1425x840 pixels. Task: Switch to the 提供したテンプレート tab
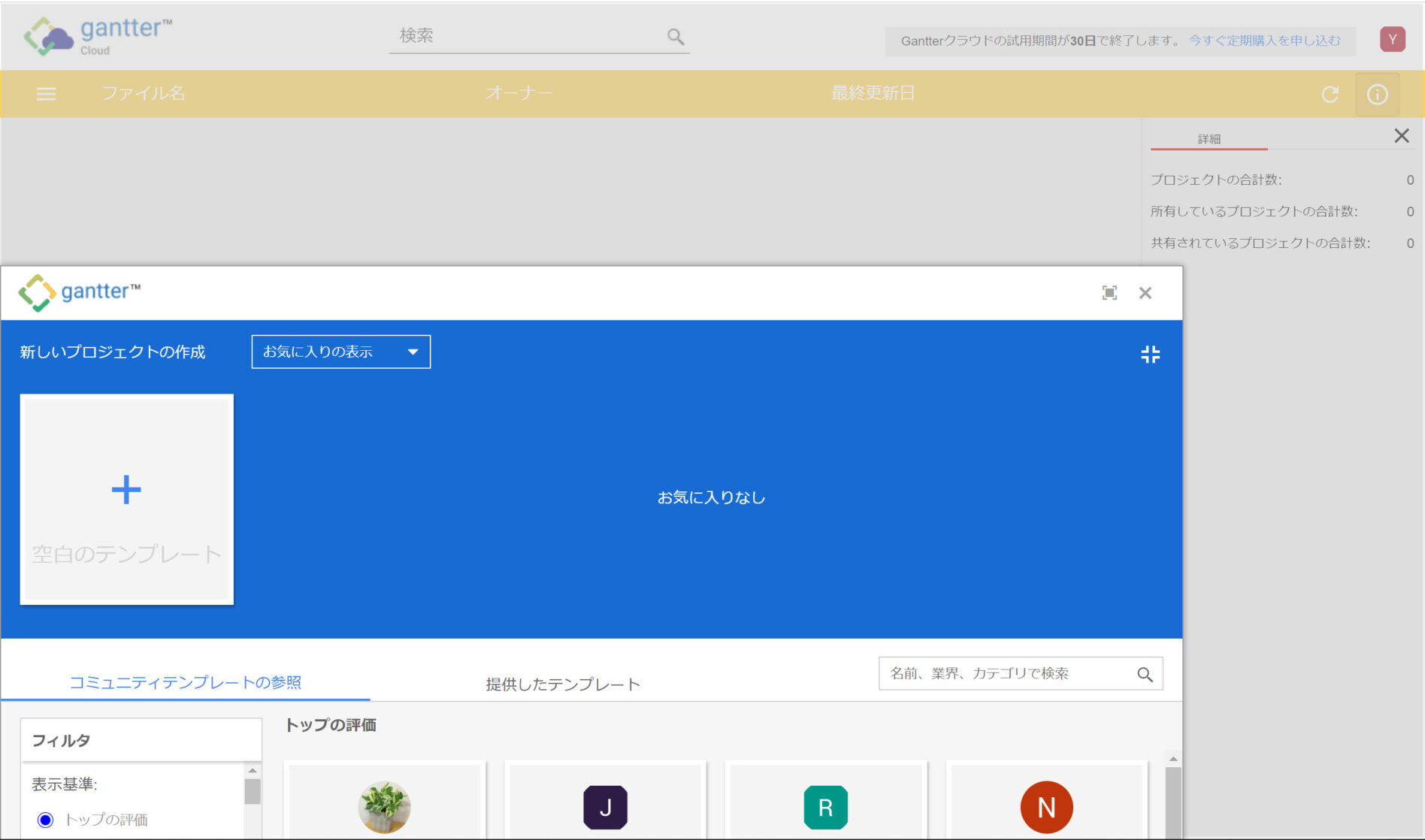pos(563,684)
